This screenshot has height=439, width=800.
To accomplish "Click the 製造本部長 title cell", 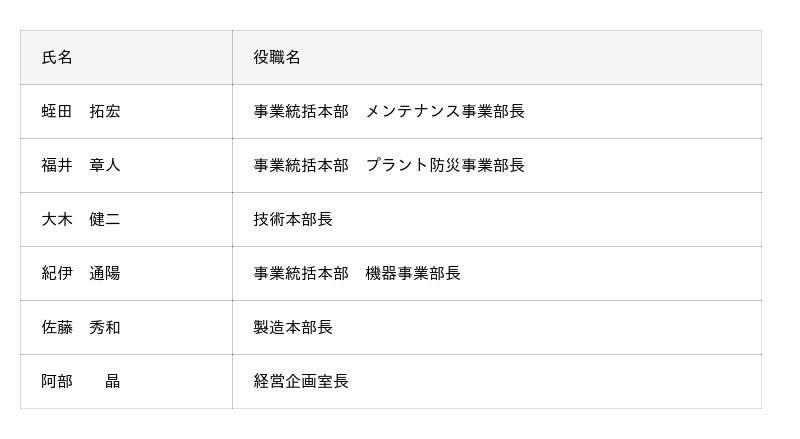I will (x=293, y=328).
